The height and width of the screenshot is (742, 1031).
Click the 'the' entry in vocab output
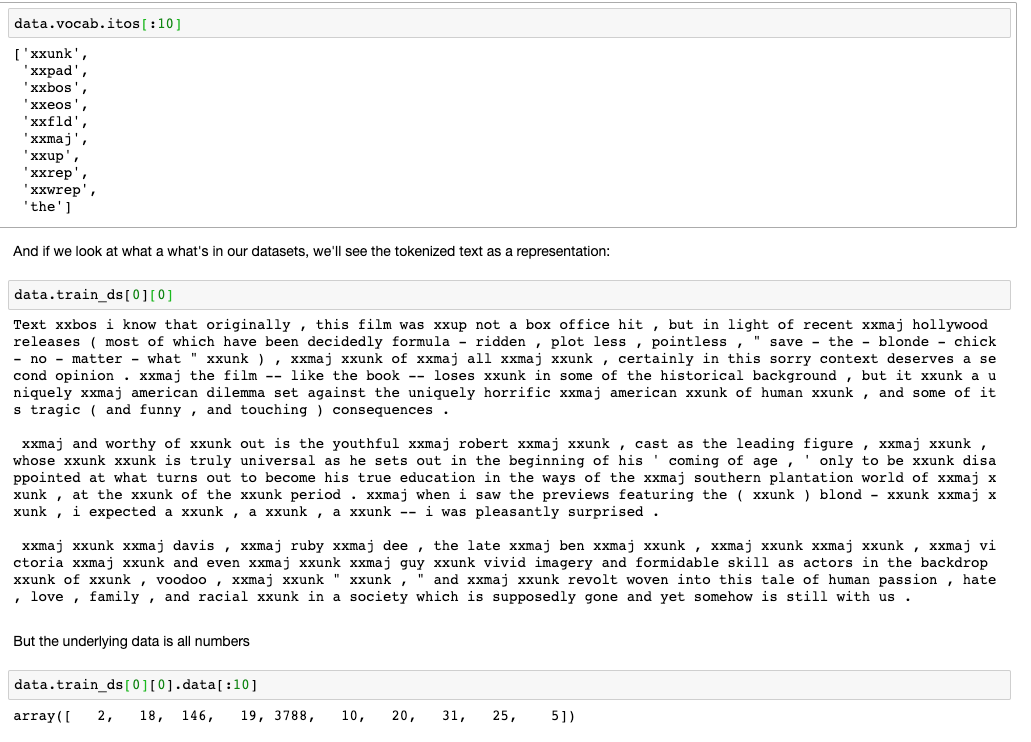[43, 207]
